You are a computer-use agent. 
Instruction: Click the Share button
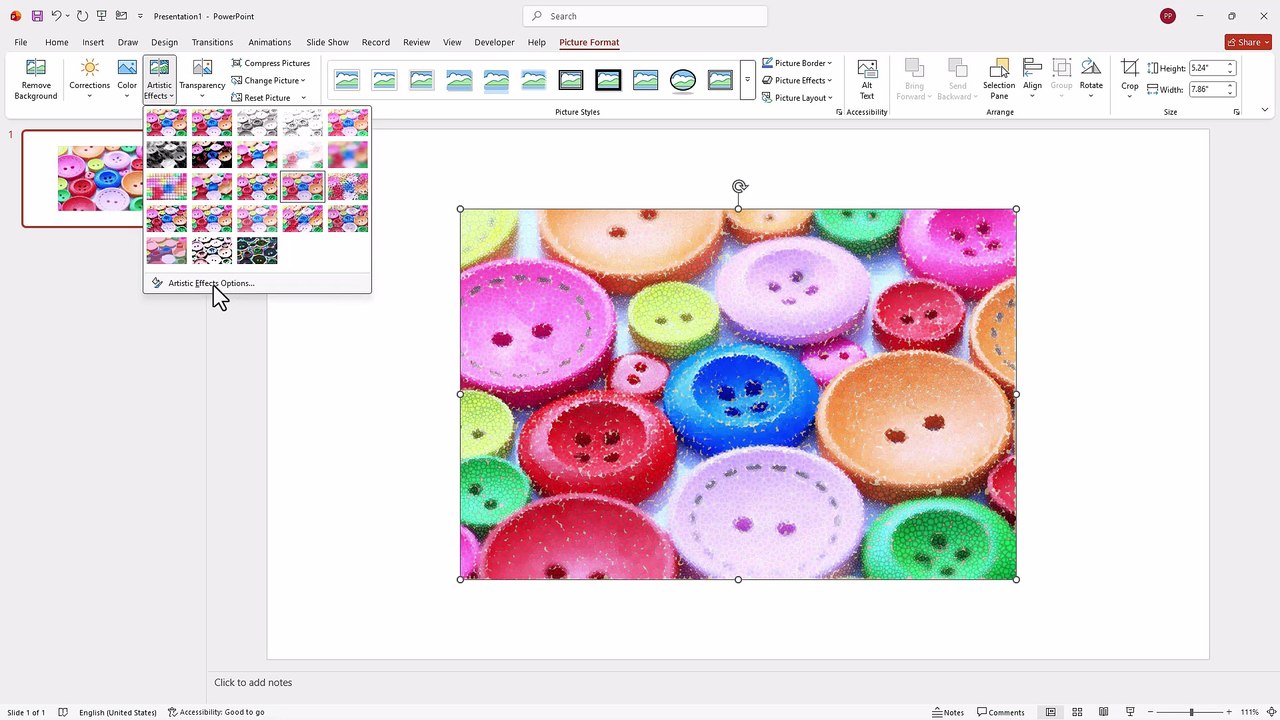pos(1248,42)
